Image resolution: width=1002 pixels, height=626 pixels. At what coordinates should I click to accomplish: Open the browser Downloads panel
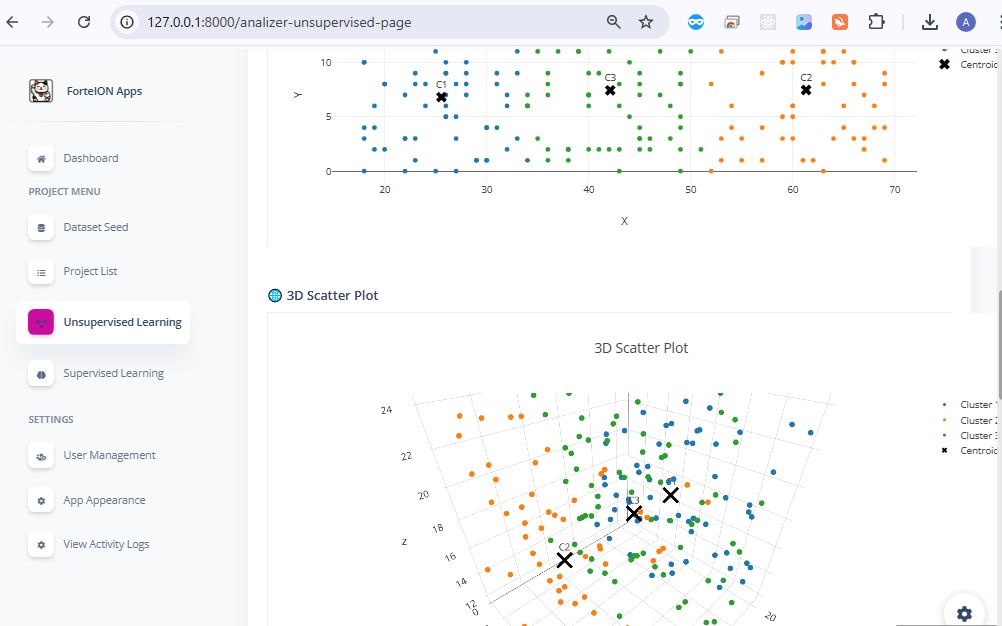click(x=929, y=22)
